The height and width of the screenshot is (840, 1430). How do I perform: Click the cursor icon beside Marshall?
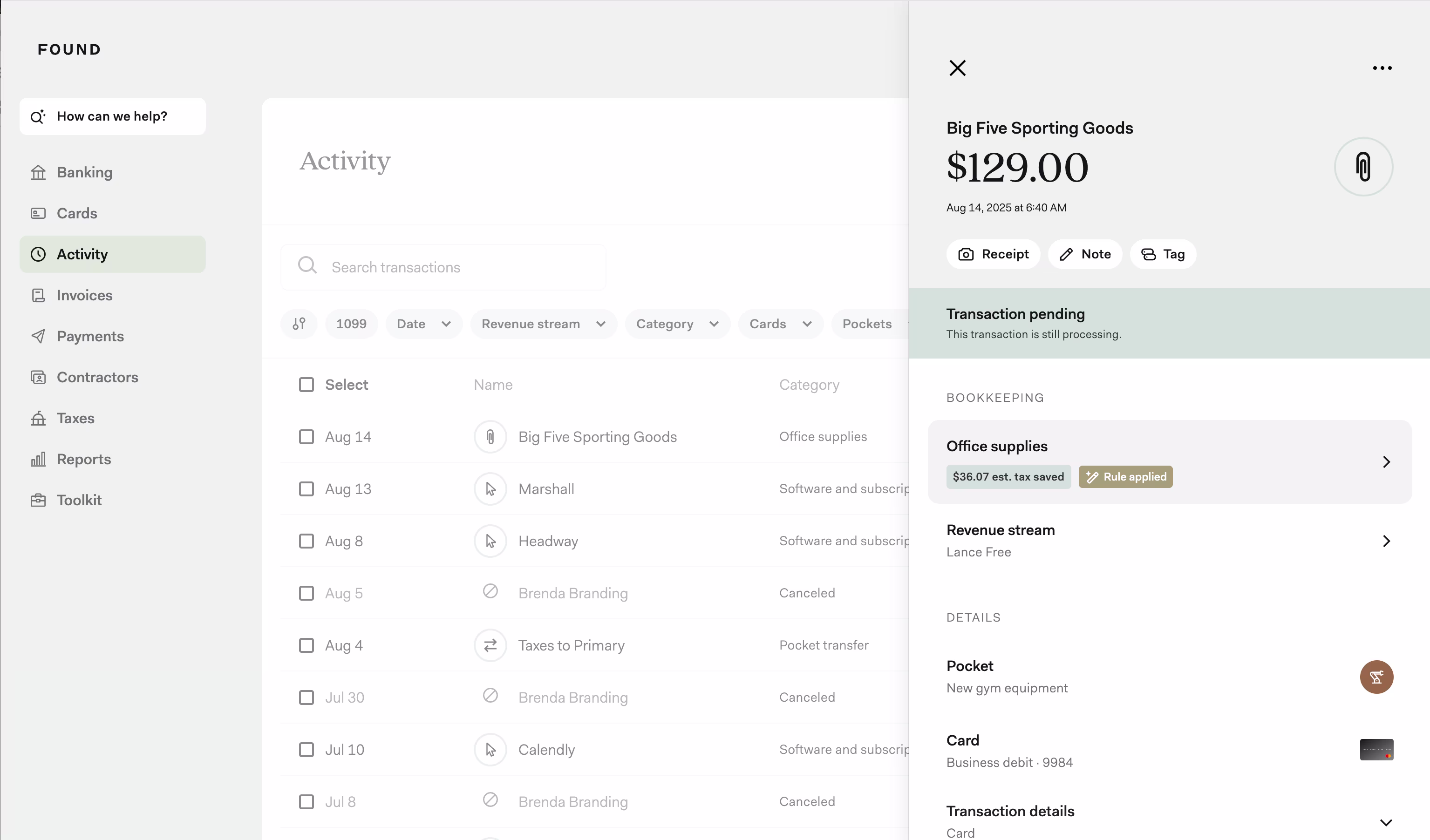[x=490, y=489]
